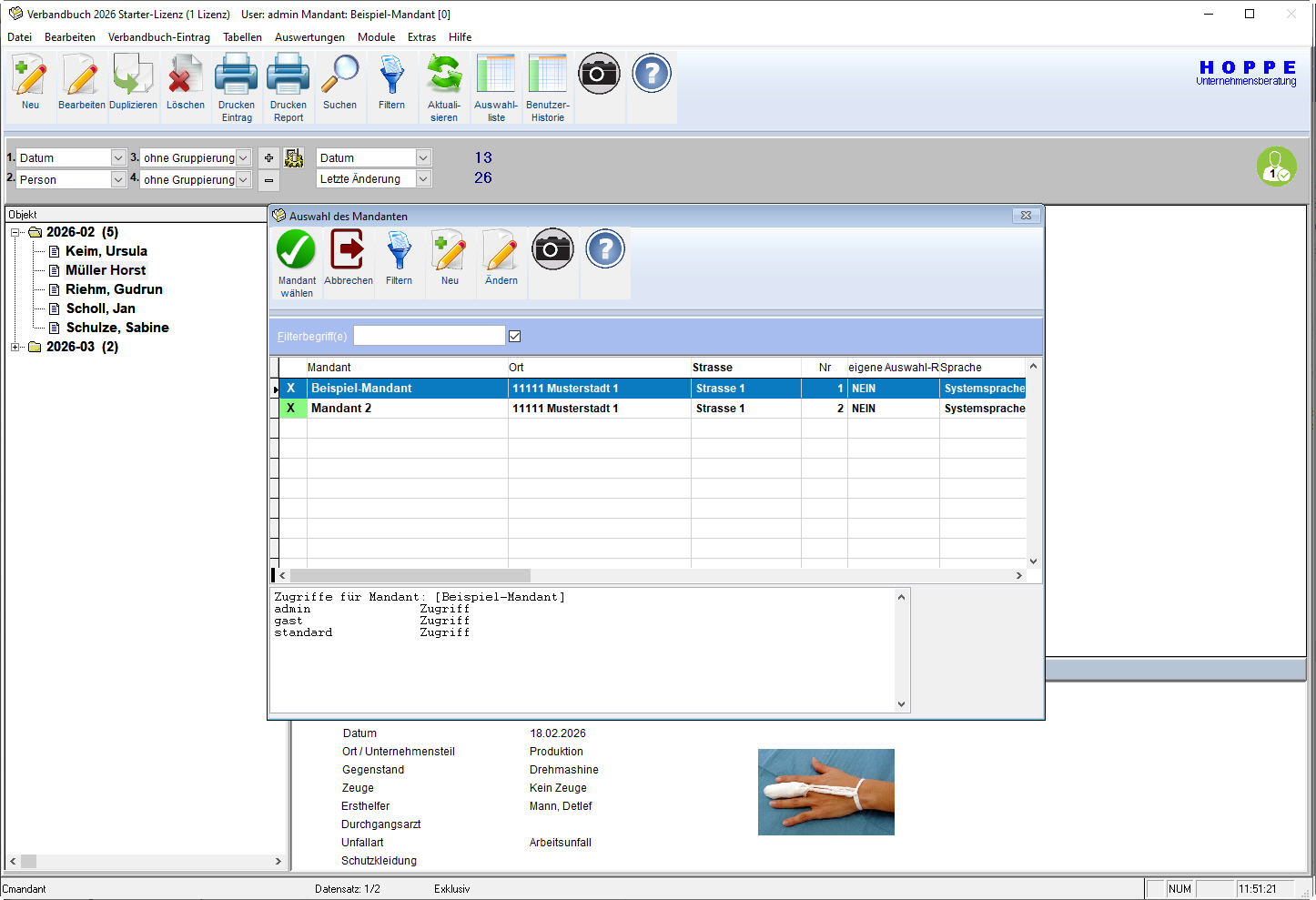Expand the 2026-03 folder in tree
The width and height of the screenshot is (1316, 900).
[x=15, y=347]
